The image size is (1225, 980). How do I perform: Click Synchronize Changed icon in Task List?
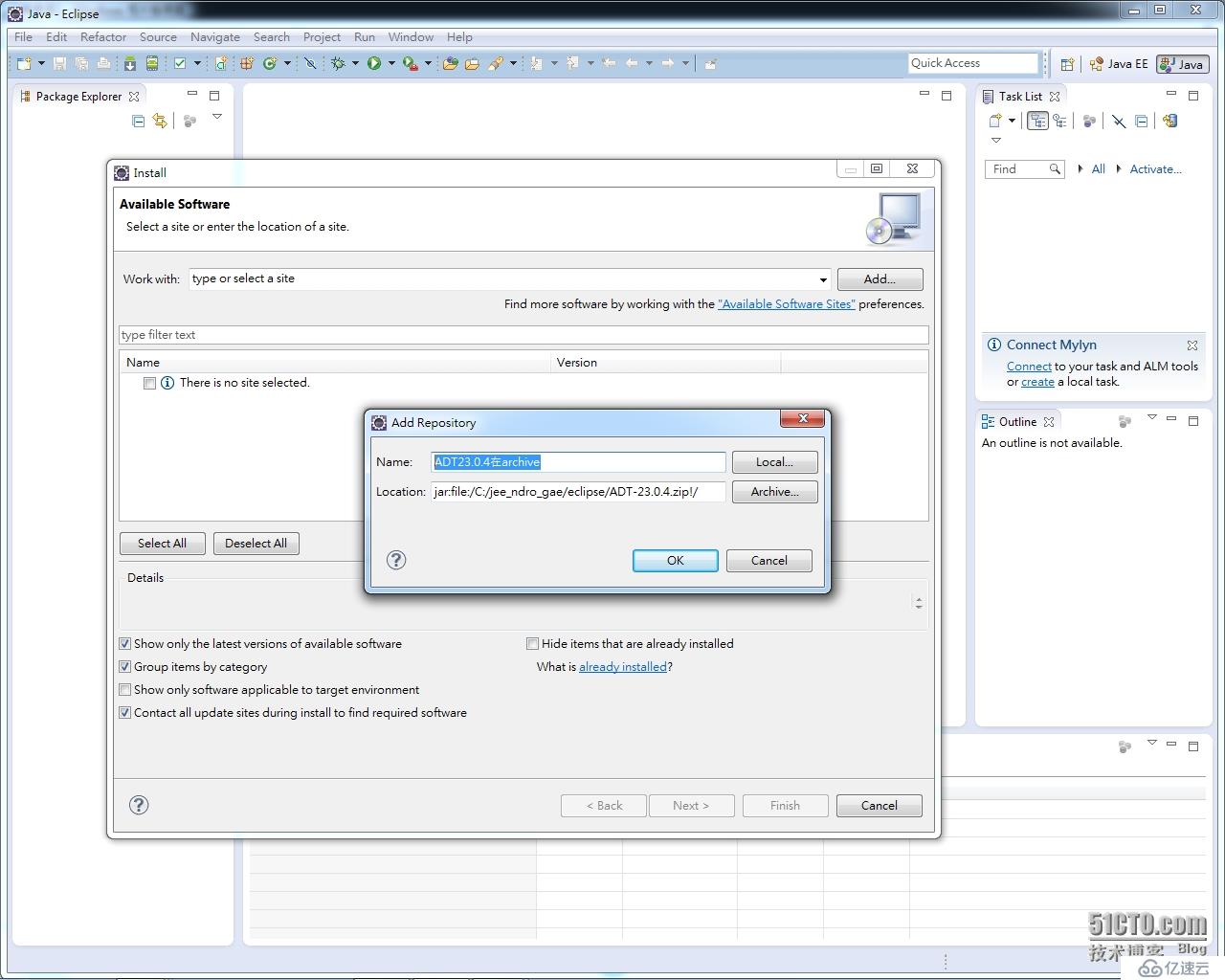pos(1169,121)
